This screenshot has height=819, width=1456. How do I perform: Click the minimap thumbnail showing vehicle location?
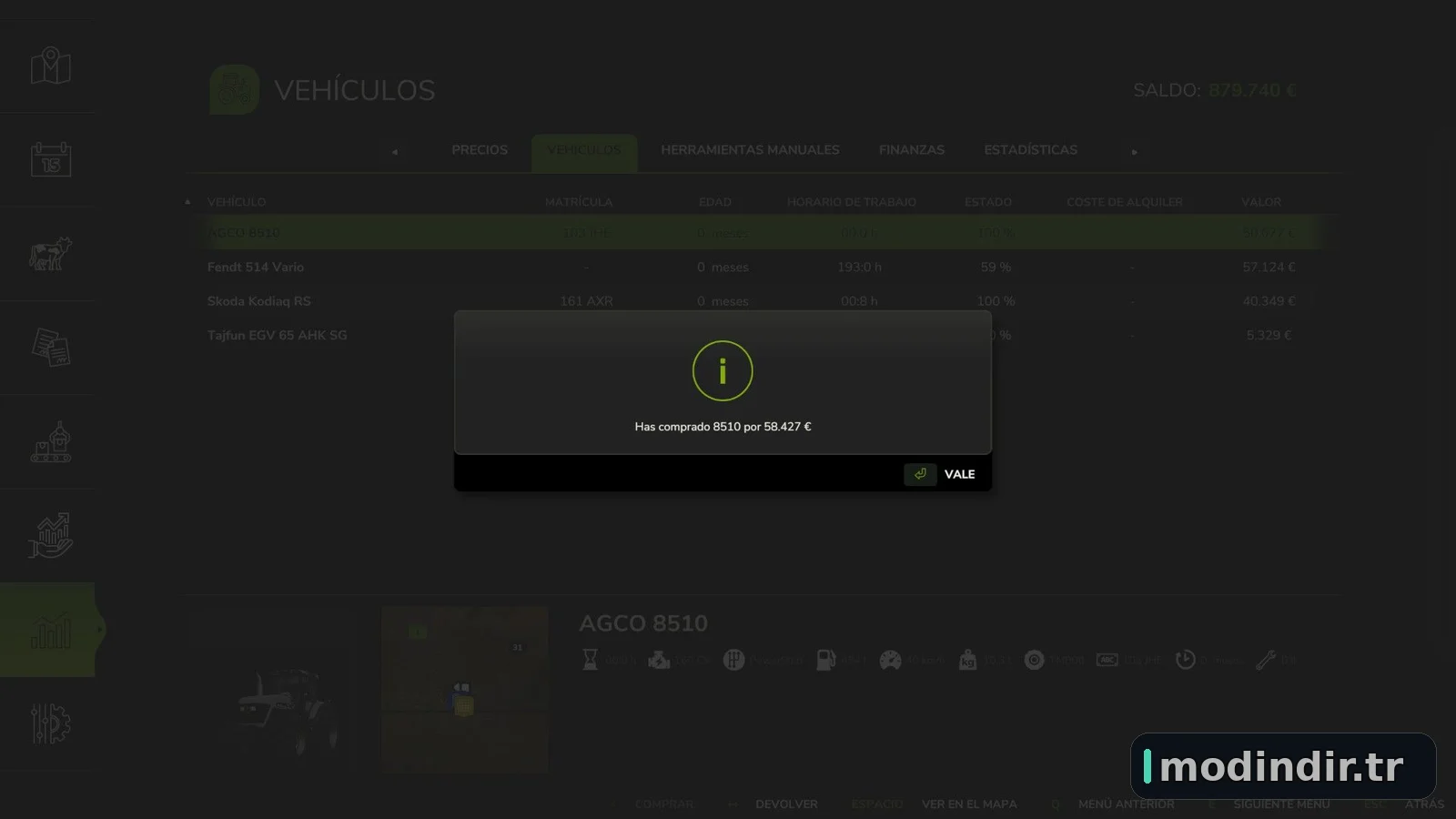[465, 689]
